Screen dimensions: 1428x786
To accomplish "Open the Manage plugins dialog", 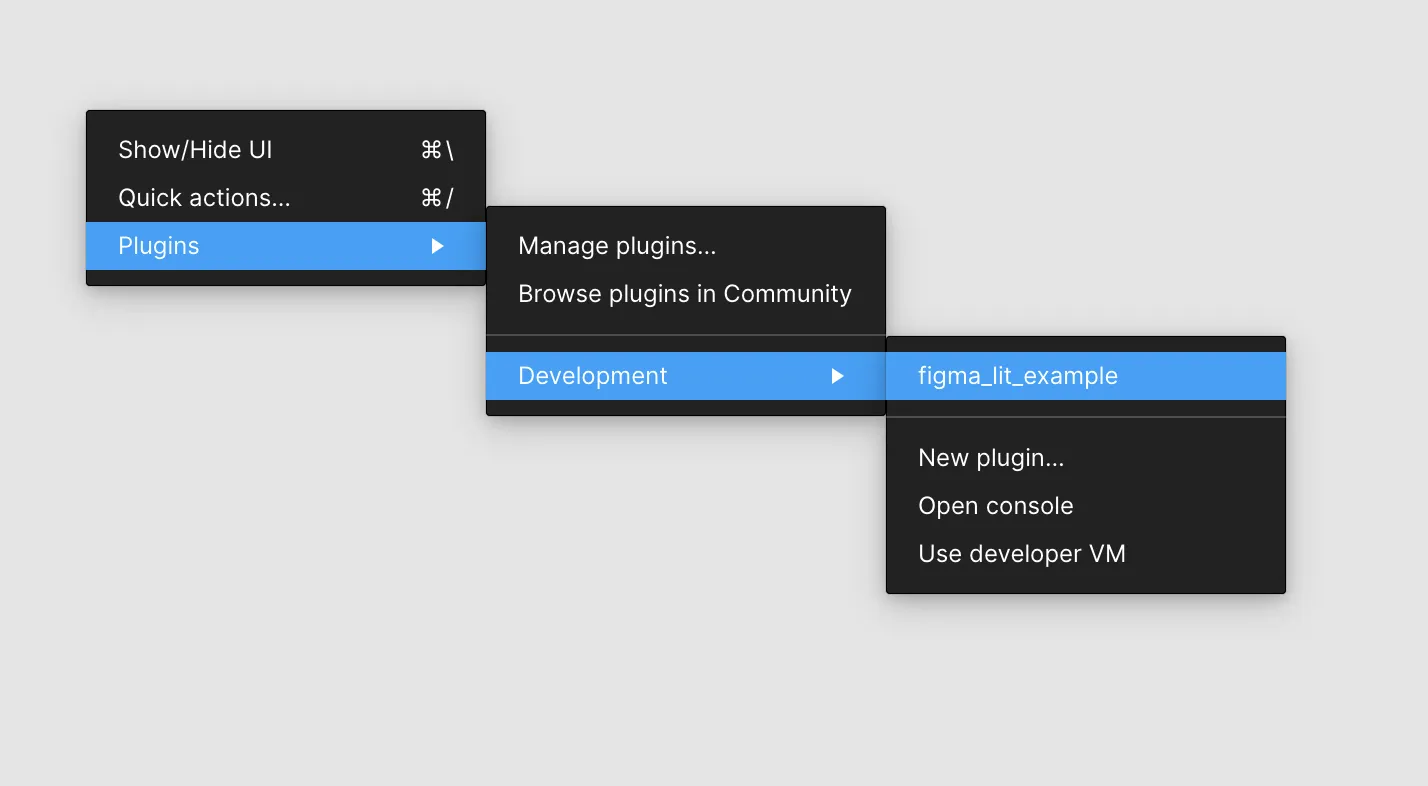I will (617, 246).
